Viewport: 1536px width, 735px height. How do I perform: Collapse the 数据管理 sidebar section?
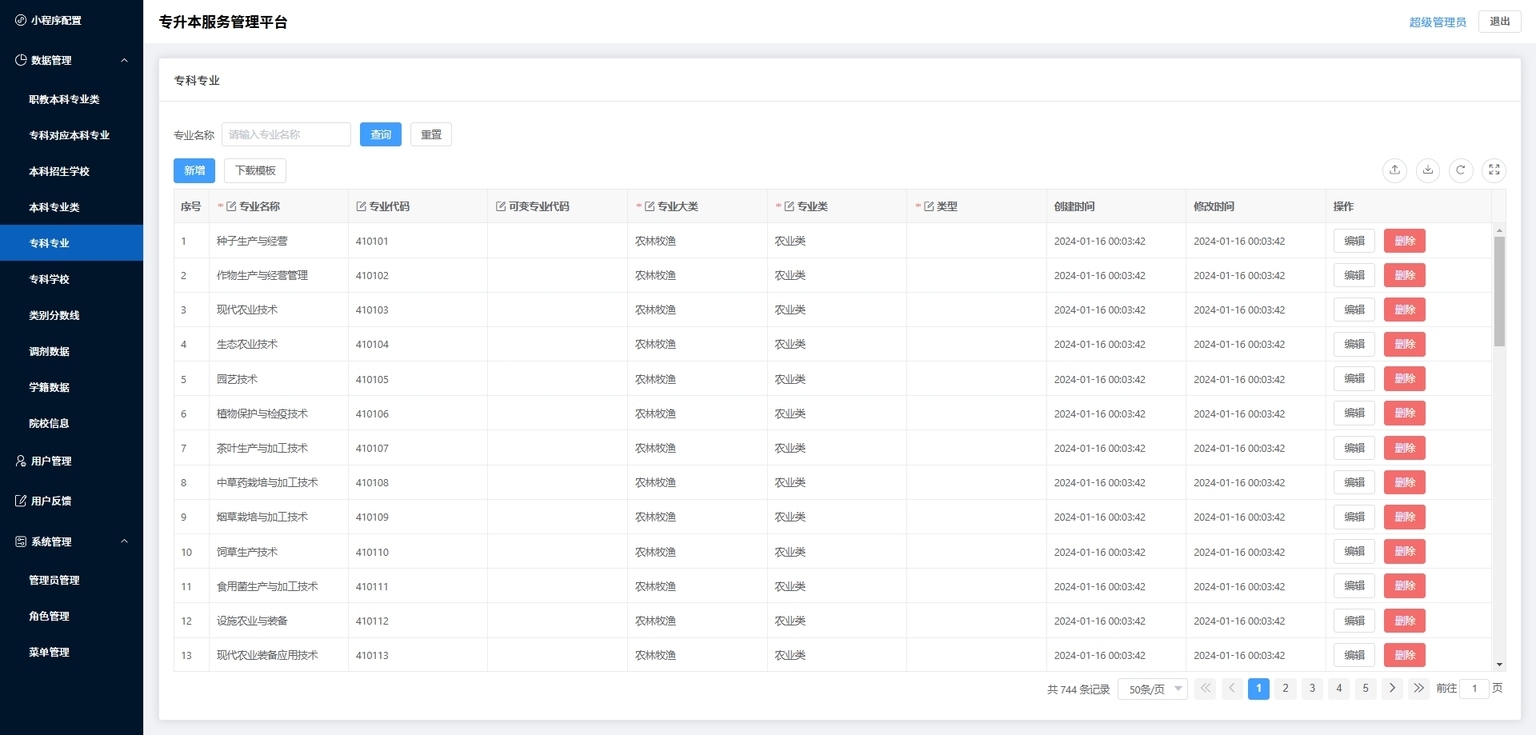tap(124, 60)
